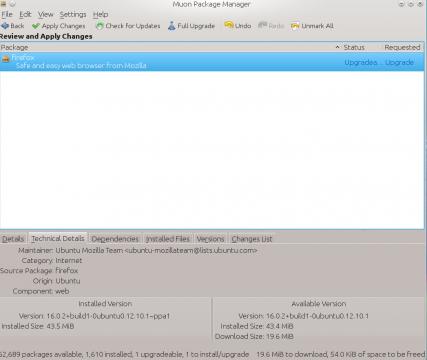Start Full Upgrade from toolbar
This screenshot has width=427, height=360.
(x=191, y=26)
